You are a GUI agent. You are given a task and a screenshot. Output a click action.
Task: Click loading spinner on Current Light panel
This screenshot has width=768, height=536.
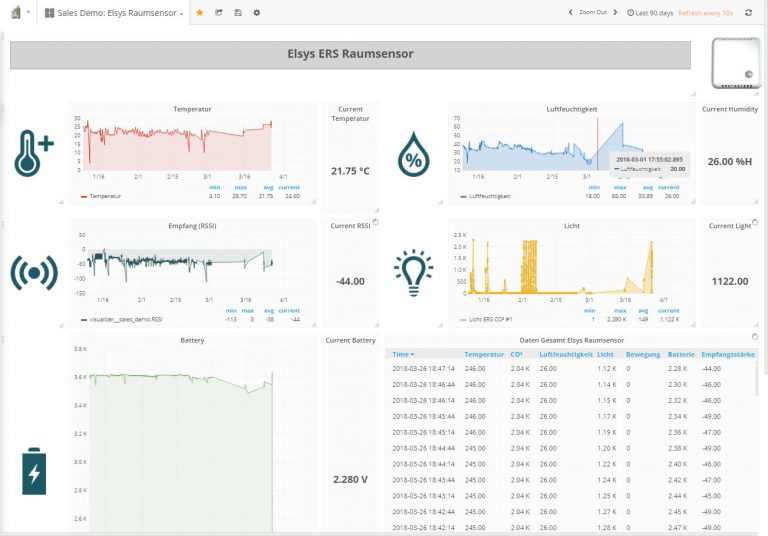755,222
